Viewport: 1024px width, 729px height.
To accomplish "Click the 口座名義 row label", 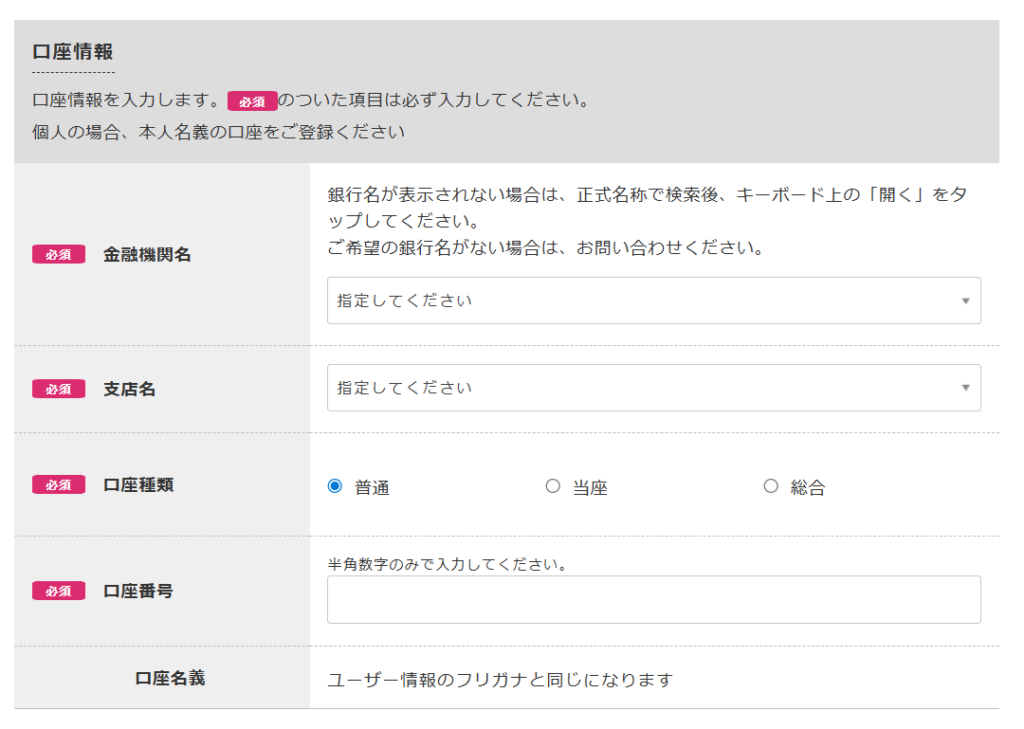I will tap(170, 678).
